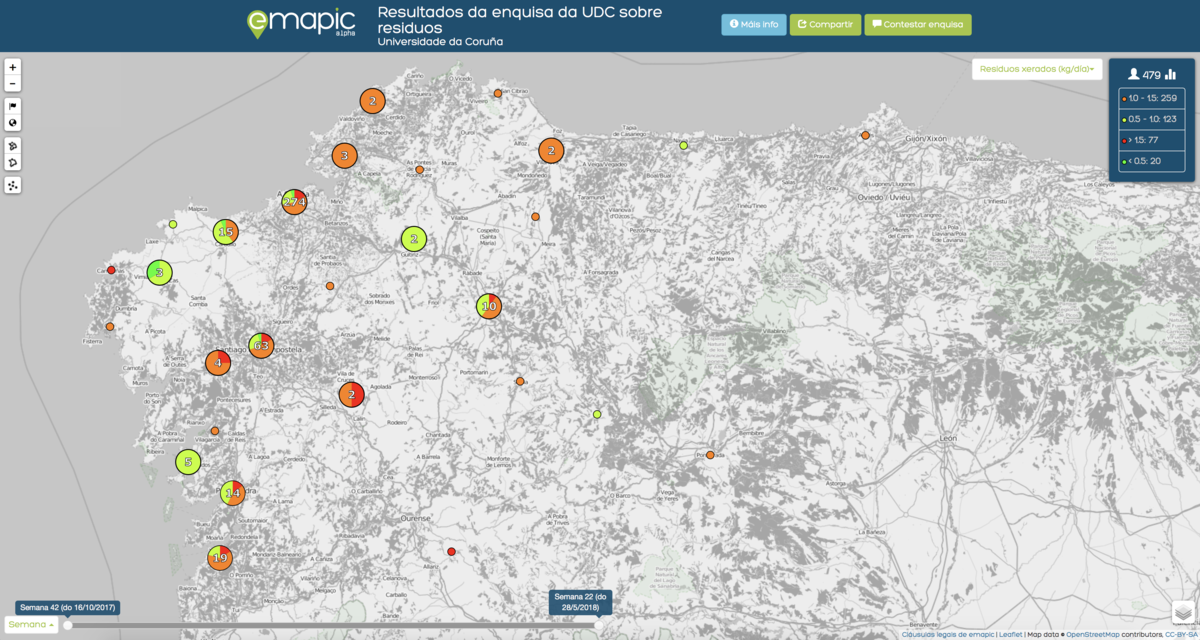
Task: Open the cluster marker labeled 19
Action: (x=220, y=558)
